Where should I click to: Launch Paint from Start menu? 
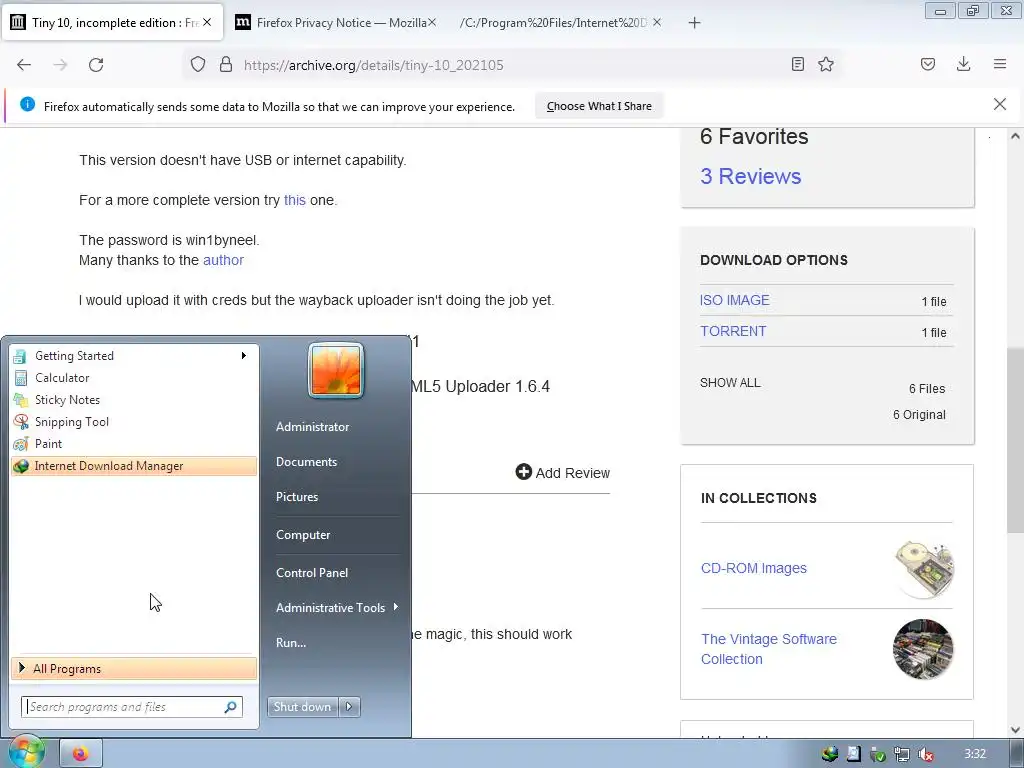coord(134,443)
